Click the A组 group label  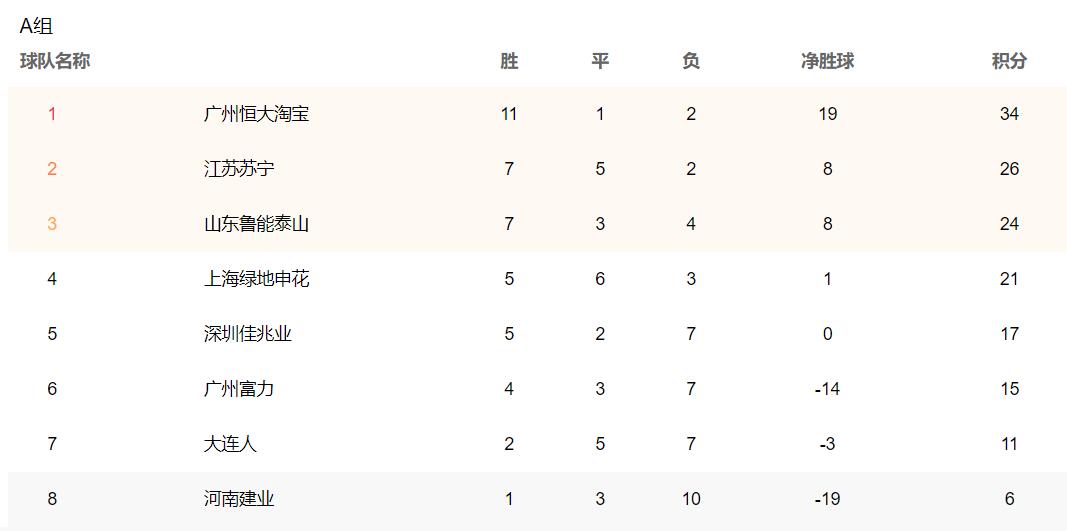click(36, 27)
